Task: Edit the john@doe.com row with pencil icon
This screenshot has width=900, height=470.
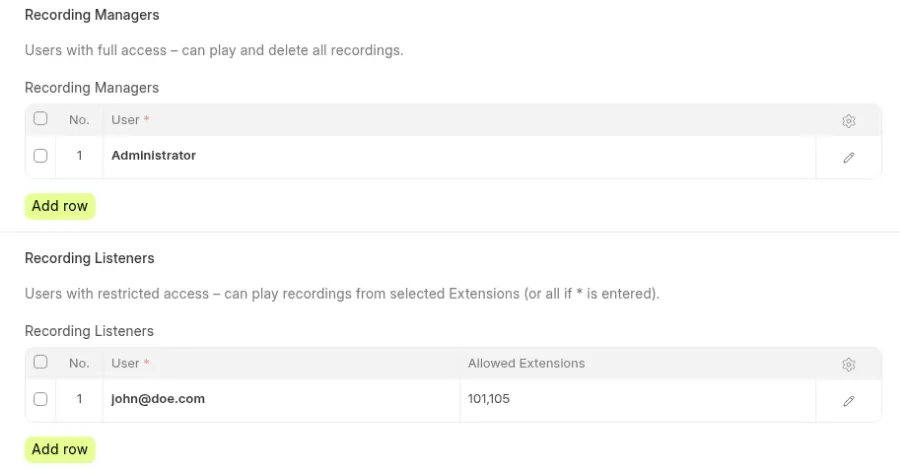Action: coord(848,400)
